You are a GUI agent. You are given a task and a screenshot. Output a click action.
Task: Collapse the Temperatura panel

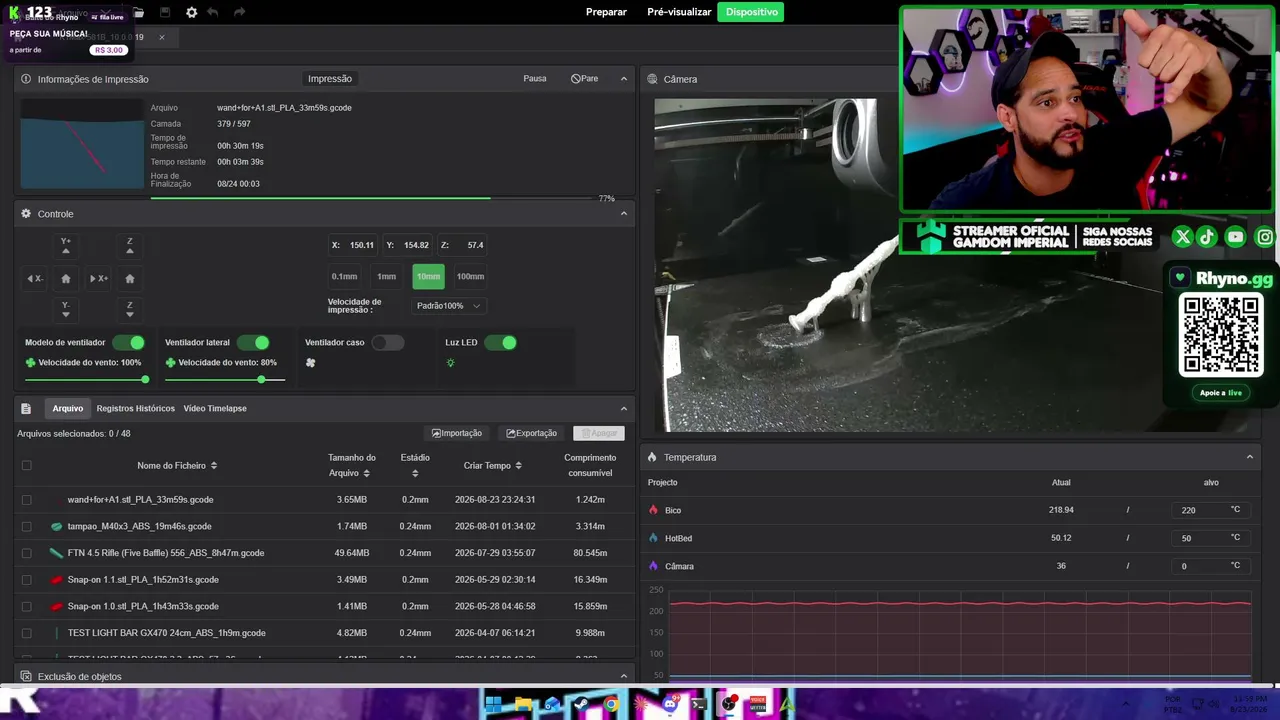[1250, 457]
